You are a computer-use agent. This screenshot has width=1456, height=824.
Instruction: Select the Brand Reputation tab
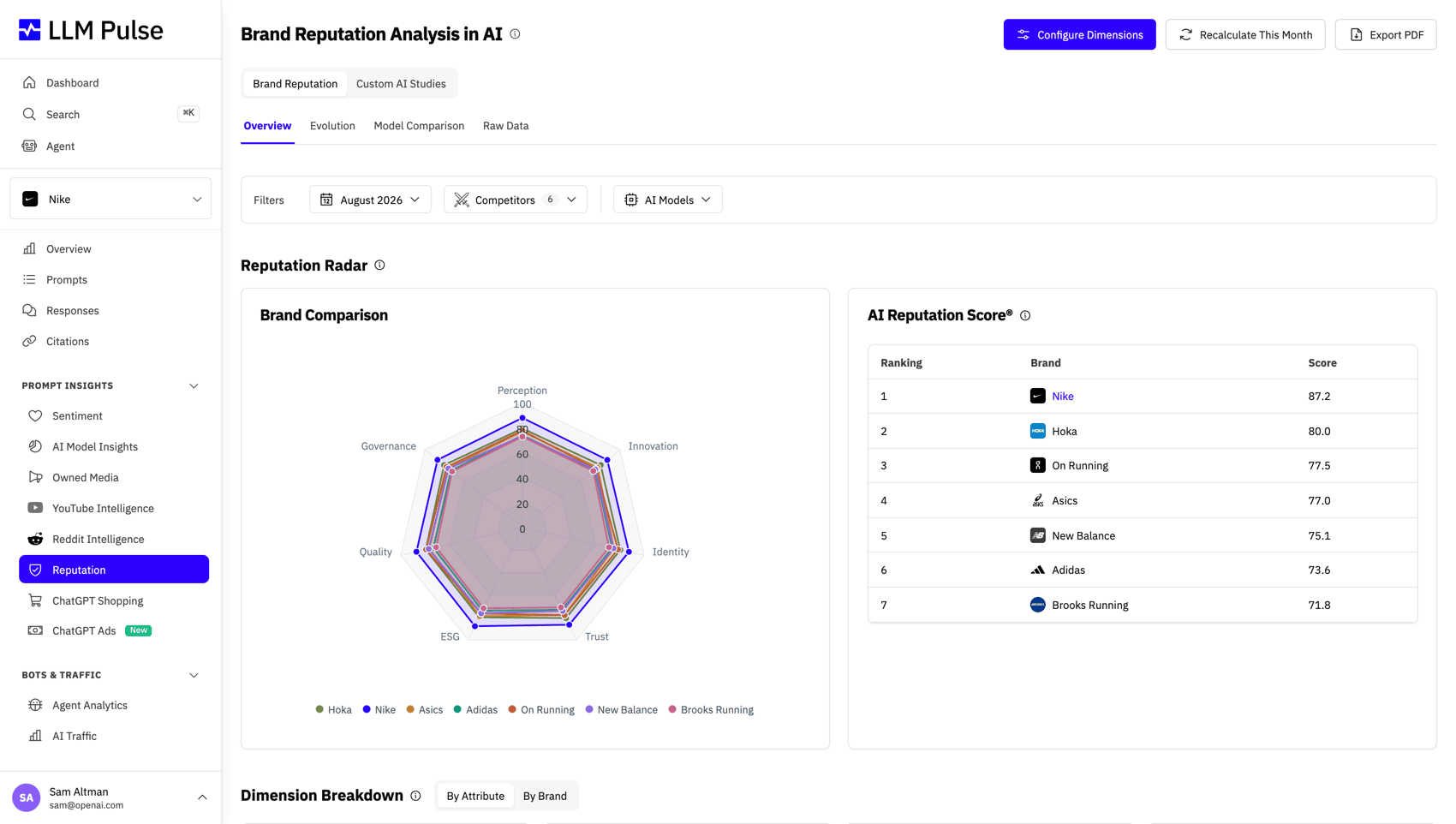pyautogui.click(x=295, y=84)
